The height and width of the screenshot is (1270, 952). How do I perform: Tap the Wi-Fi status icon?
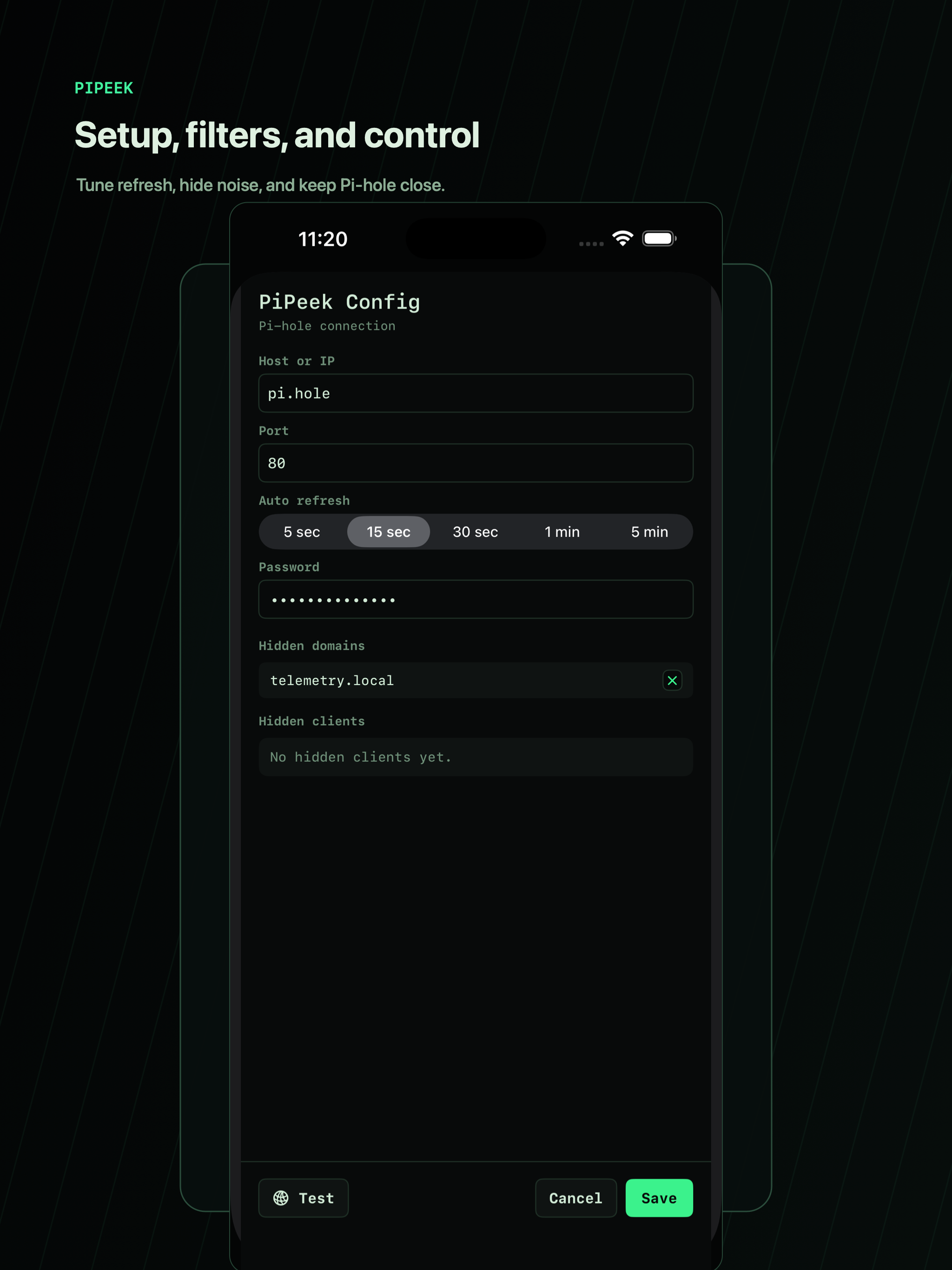pos(622,238)
